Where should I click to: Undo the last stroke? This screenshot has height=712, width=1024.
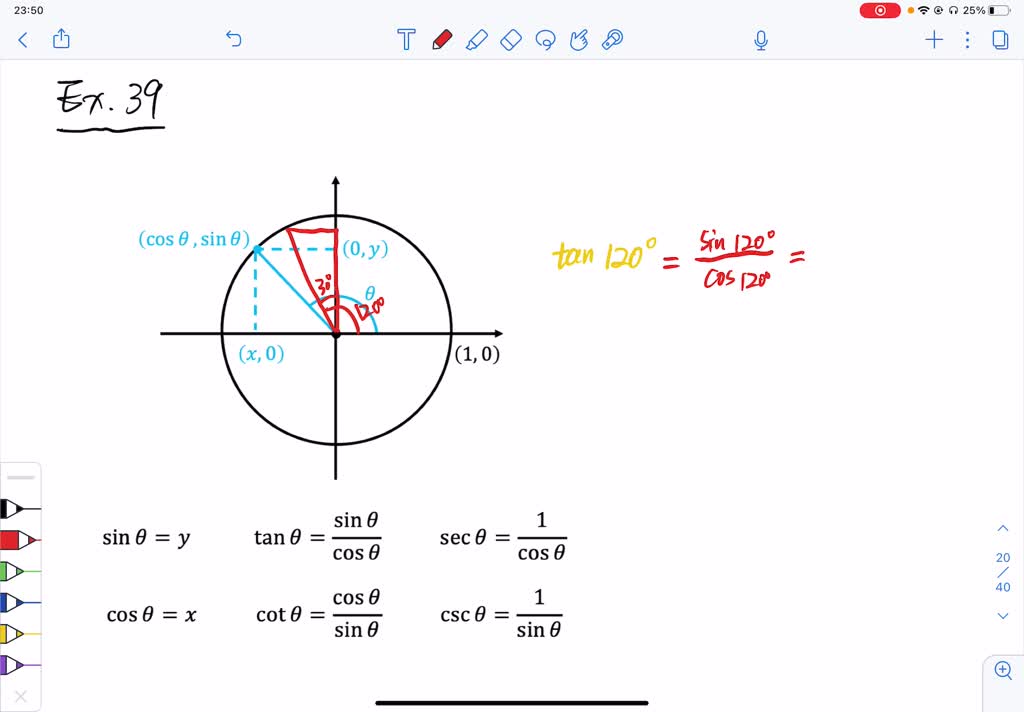[x=233, y=39]
